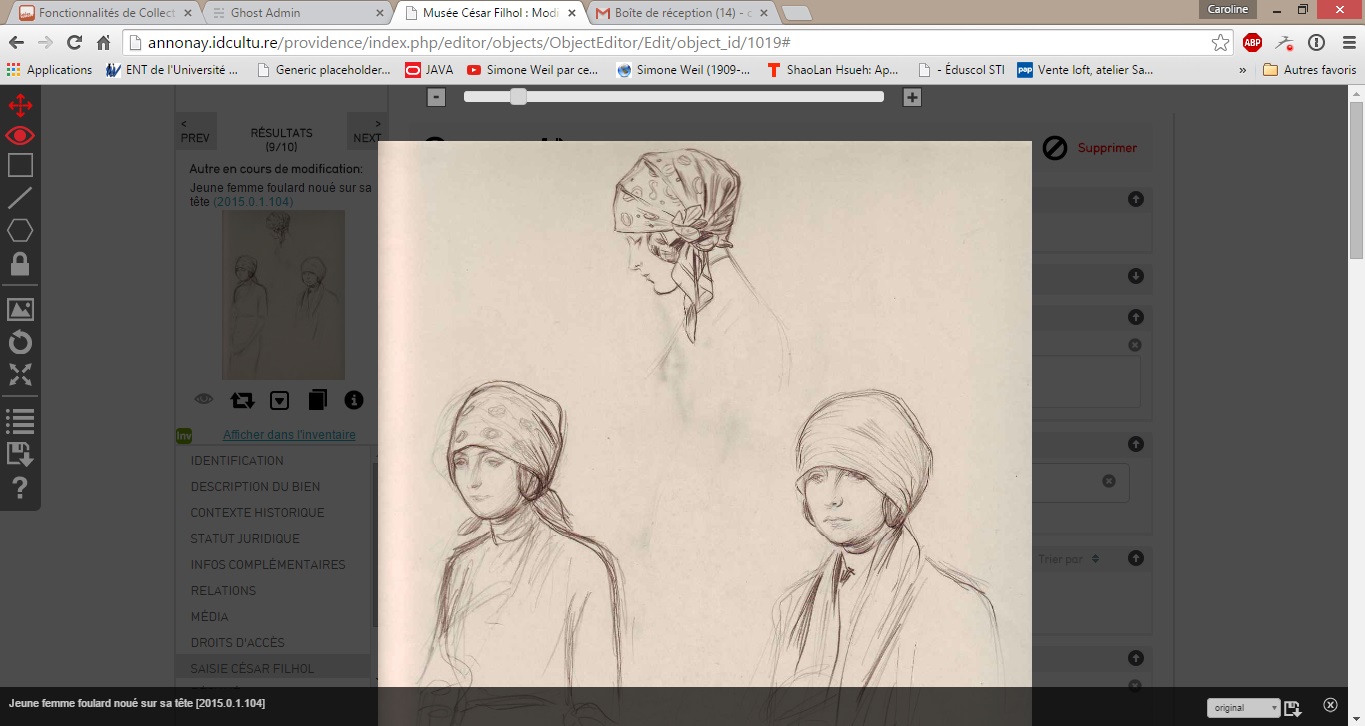Click the zoom slider handle
The height and width of the screenshot is (726, 1365).
[x=518, y=97]
